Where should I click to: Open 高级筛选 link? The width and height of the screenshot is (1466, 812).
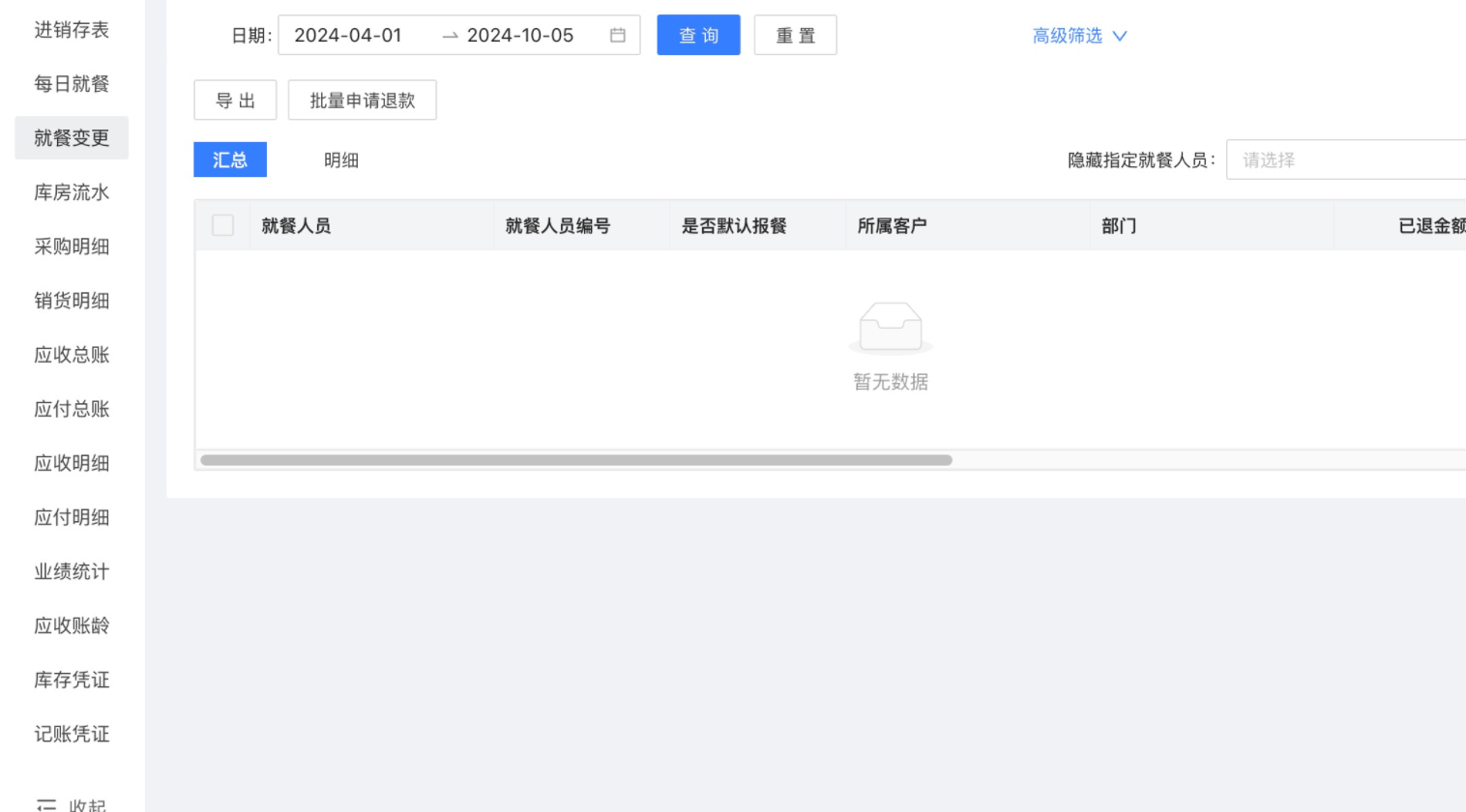1068,36
